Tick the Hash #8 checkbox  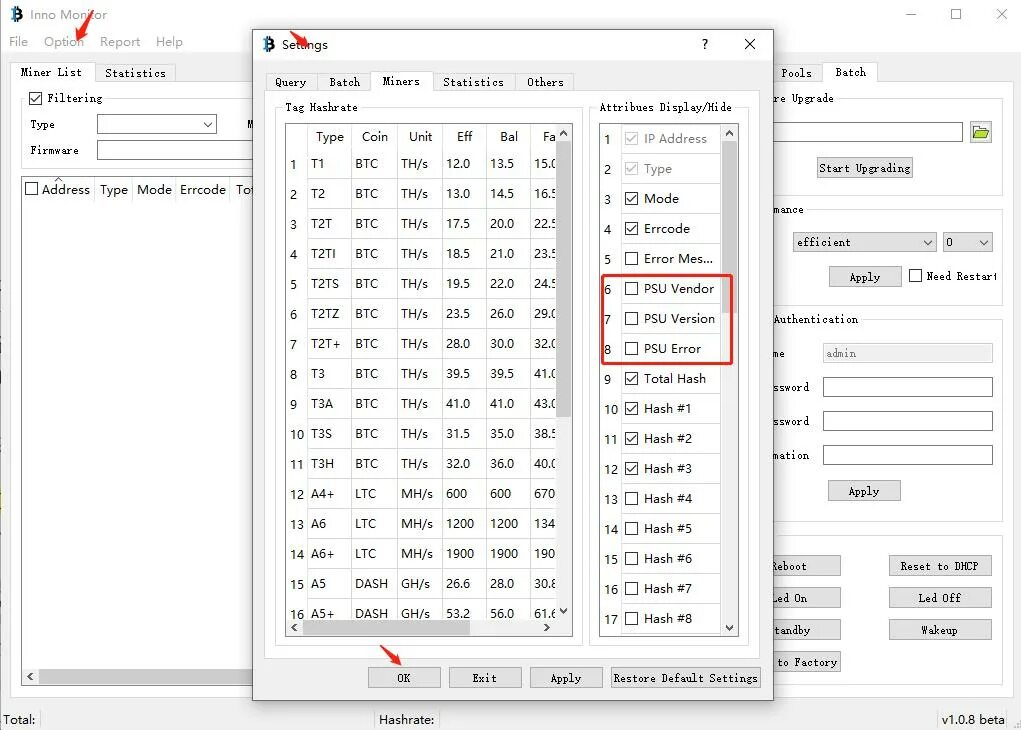(631, 619)
